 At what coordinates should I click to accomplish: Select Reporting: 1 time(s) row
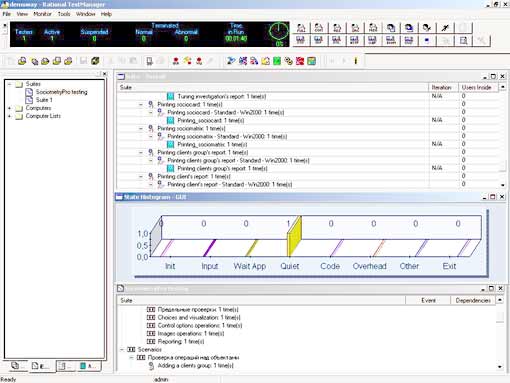coord(181,341)
